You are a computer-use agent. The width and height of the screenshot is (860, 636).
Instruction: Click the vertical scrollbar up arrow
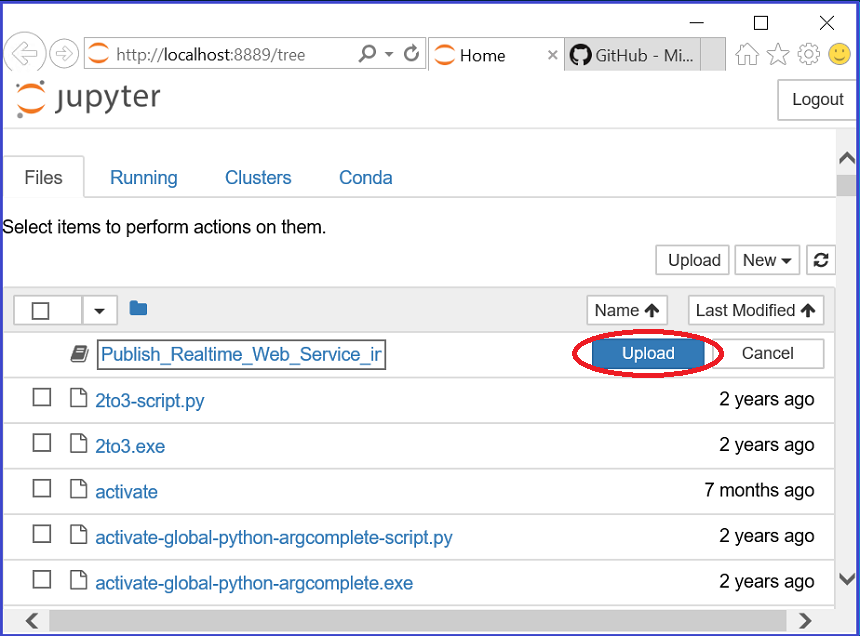click(847, 158)
